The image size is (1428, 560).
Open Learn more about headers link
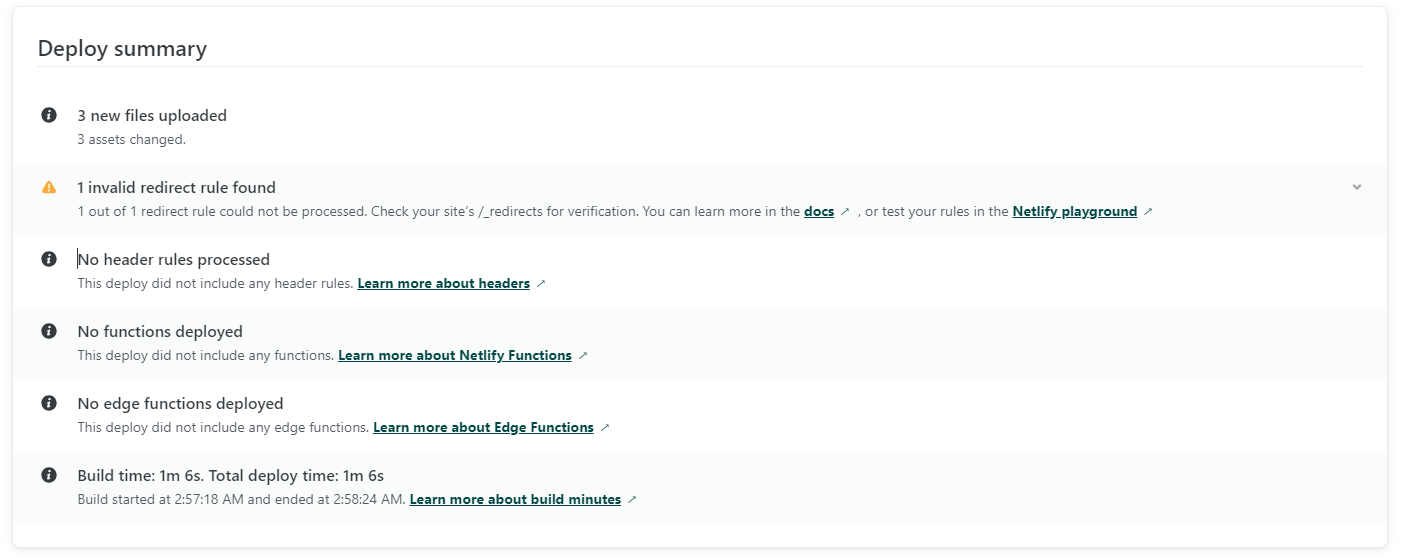pyautogui.click(x=443, y=284)
